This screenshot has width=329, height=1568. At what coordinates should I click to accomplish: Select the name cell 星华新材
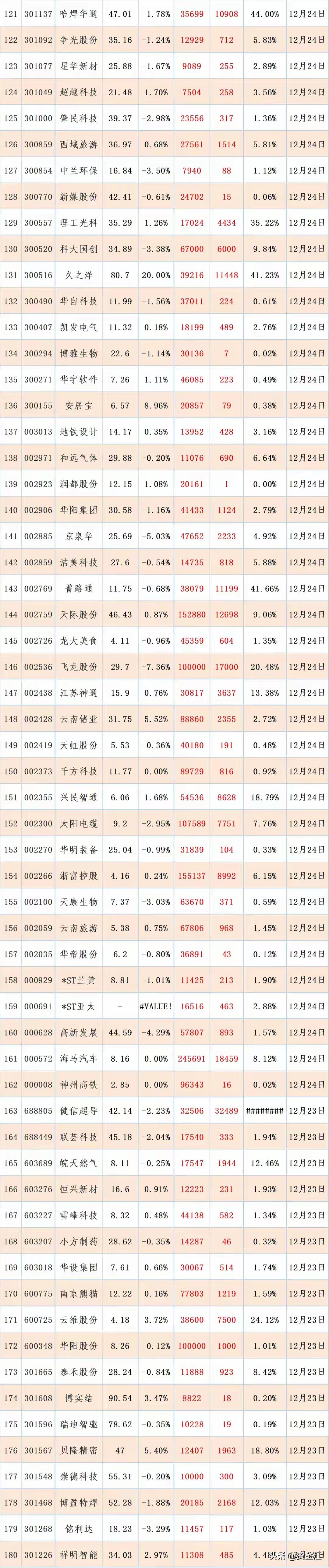(79, 66)
